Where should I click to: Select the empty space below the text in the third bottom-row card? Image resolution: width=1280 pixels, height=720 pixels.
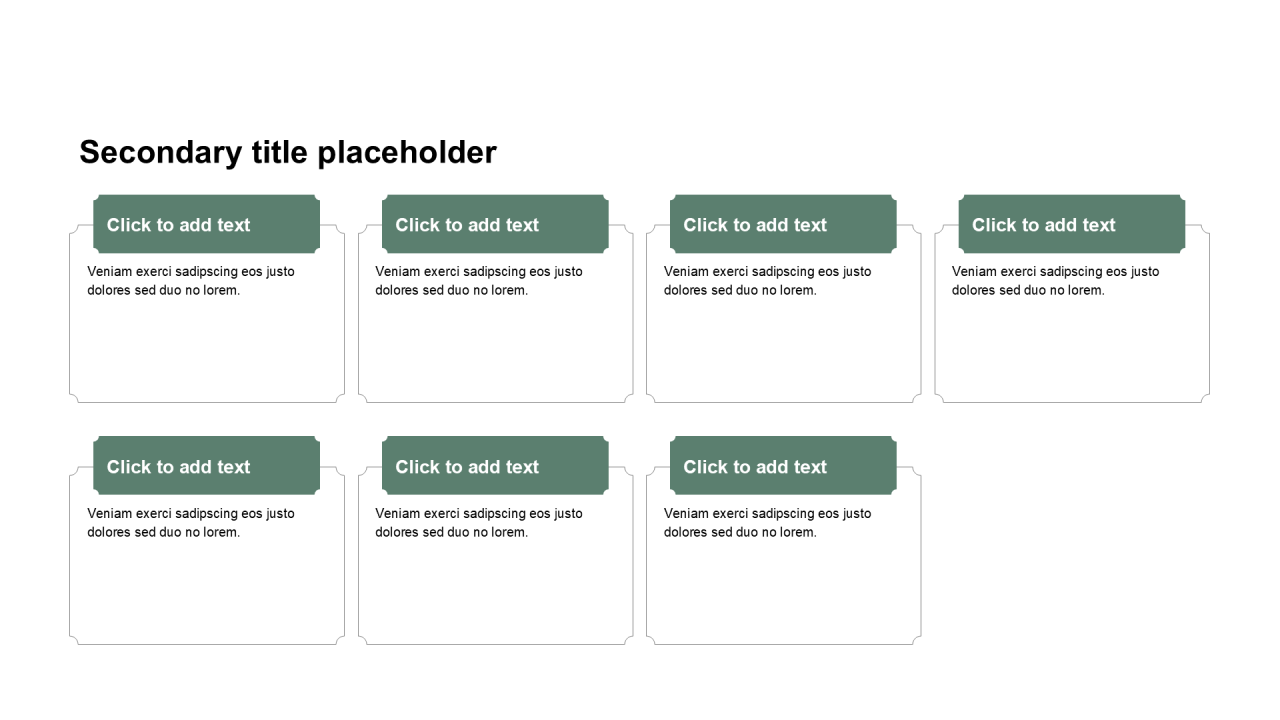pos(783,592)
